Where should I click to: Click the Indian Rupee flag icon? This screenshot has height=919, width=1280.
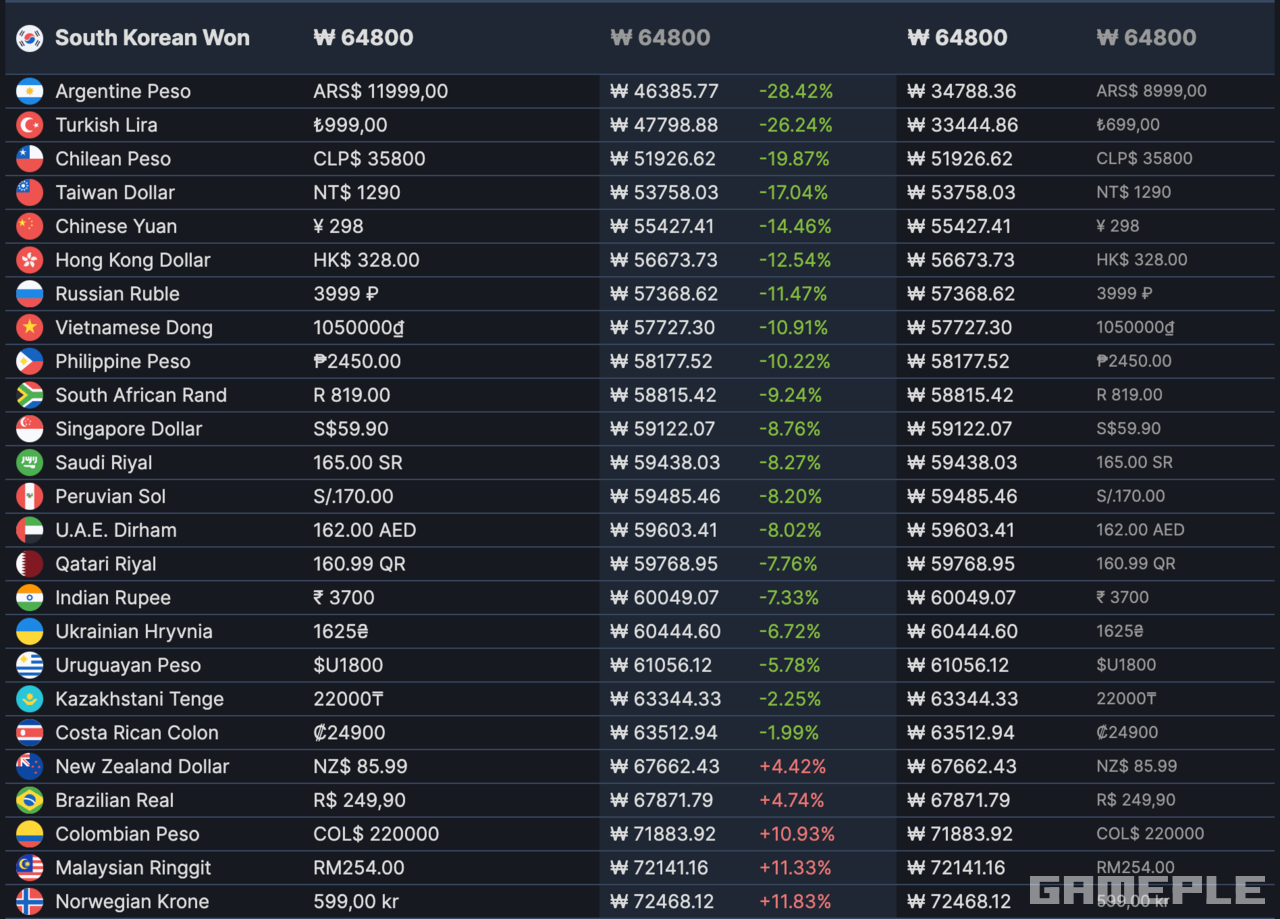30,597
